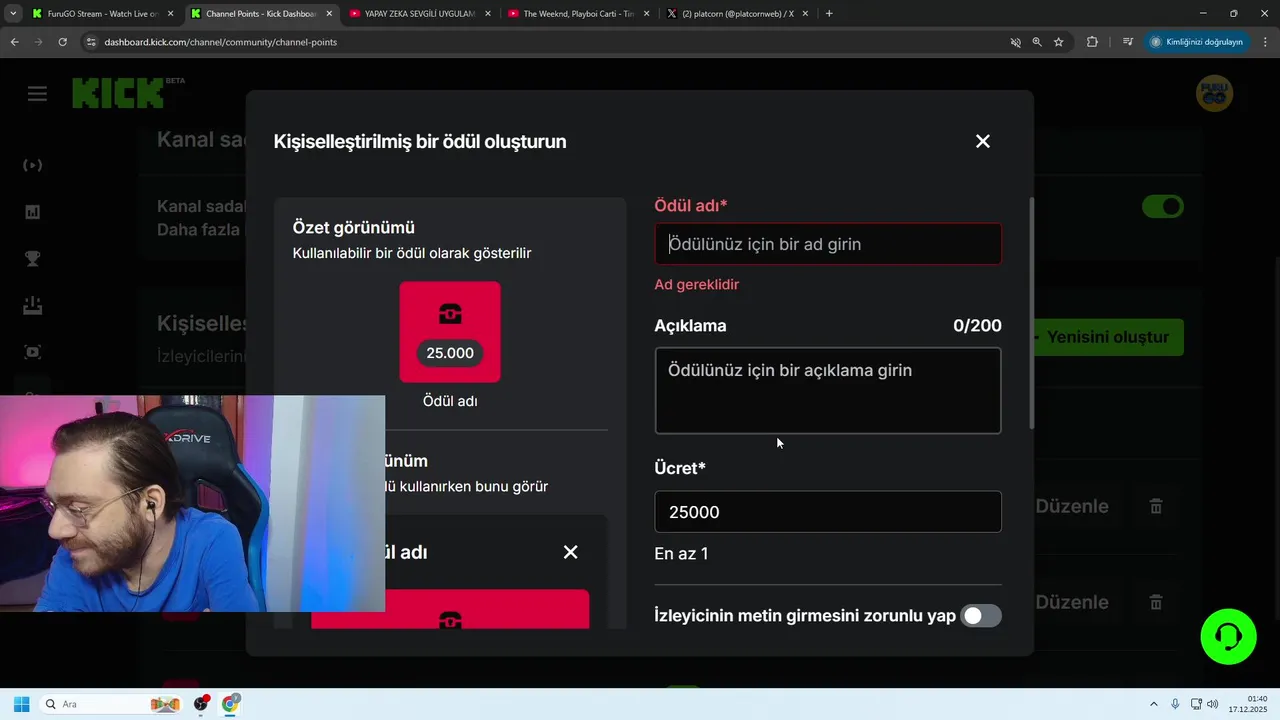Image resolution: width=1280 pixels, height=720 pixels.
Task: Click the Yenisini oluştur button
Action: click(1108, 337)
